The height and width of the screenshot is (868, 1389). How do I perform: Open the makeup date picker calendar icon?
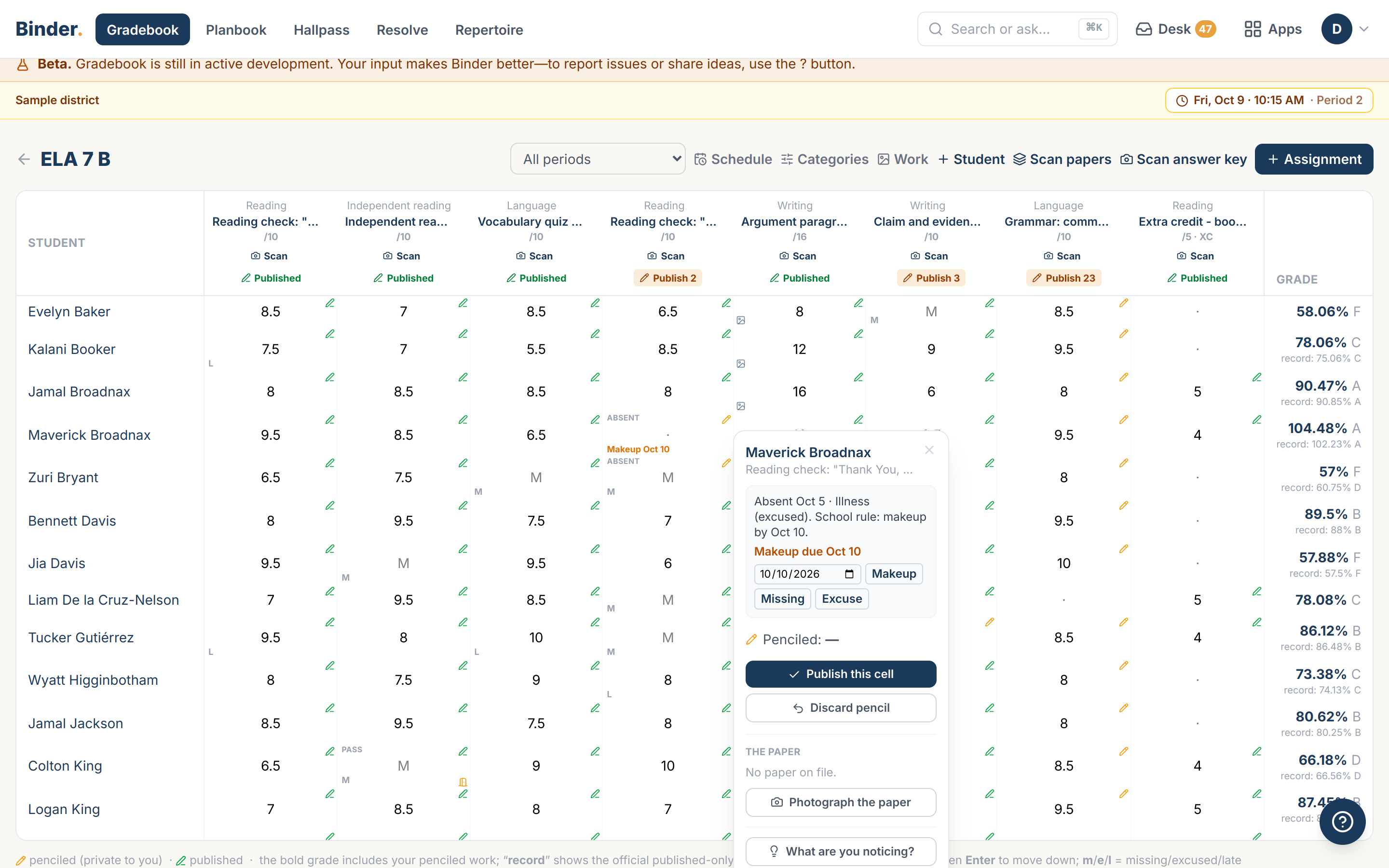849,574
